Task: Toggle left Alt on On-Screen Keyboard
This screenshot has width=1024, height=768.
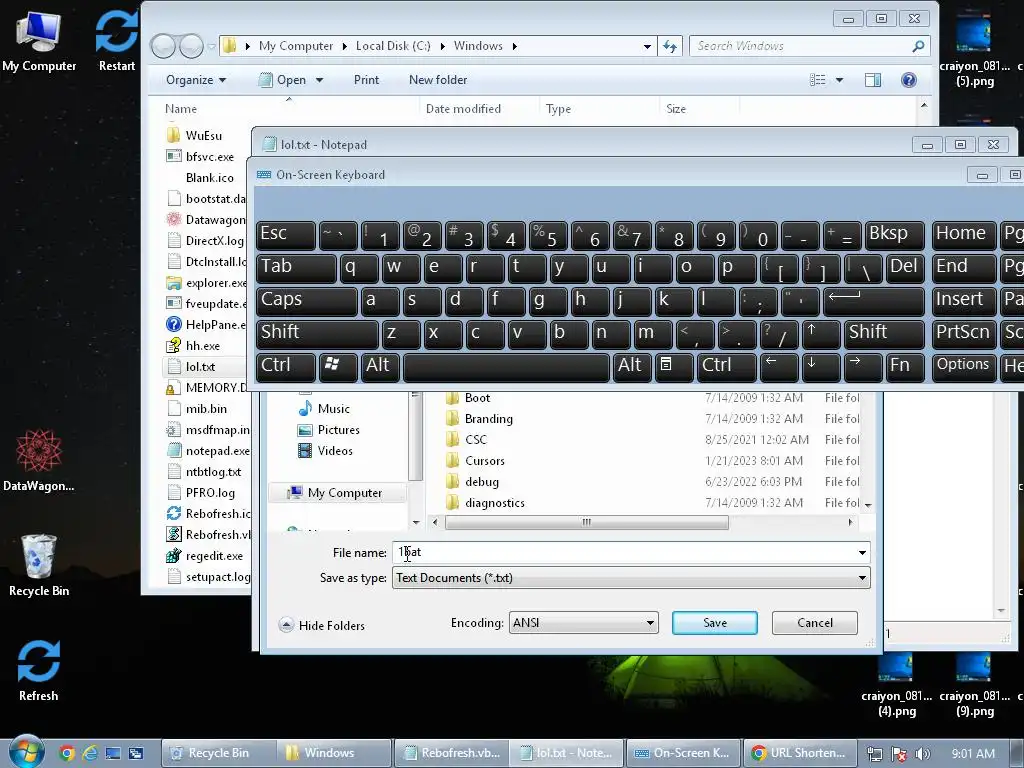Action: [379, 366]
